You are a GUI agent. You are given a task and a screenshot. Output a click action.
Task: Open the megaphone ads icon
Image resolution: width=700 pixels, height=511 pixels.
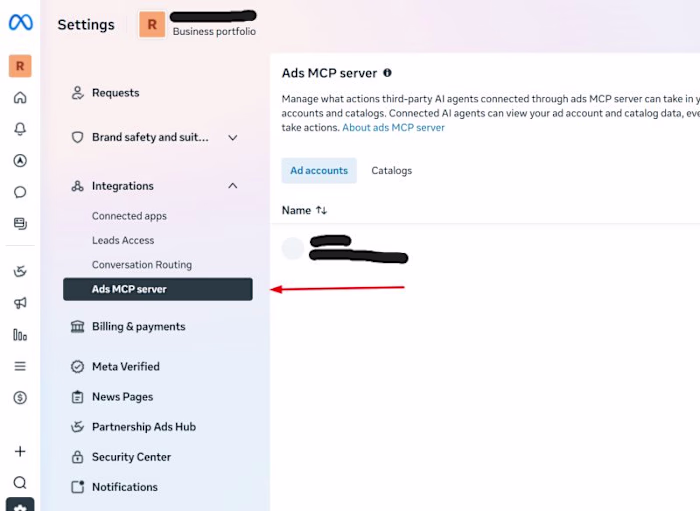[x=20, y=303]
